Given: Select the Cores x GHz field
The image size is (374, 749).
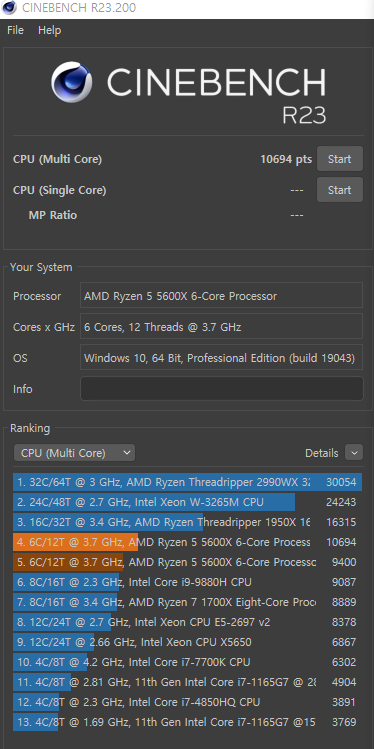Looking at the screenshot, I should [x=222, y=327].
